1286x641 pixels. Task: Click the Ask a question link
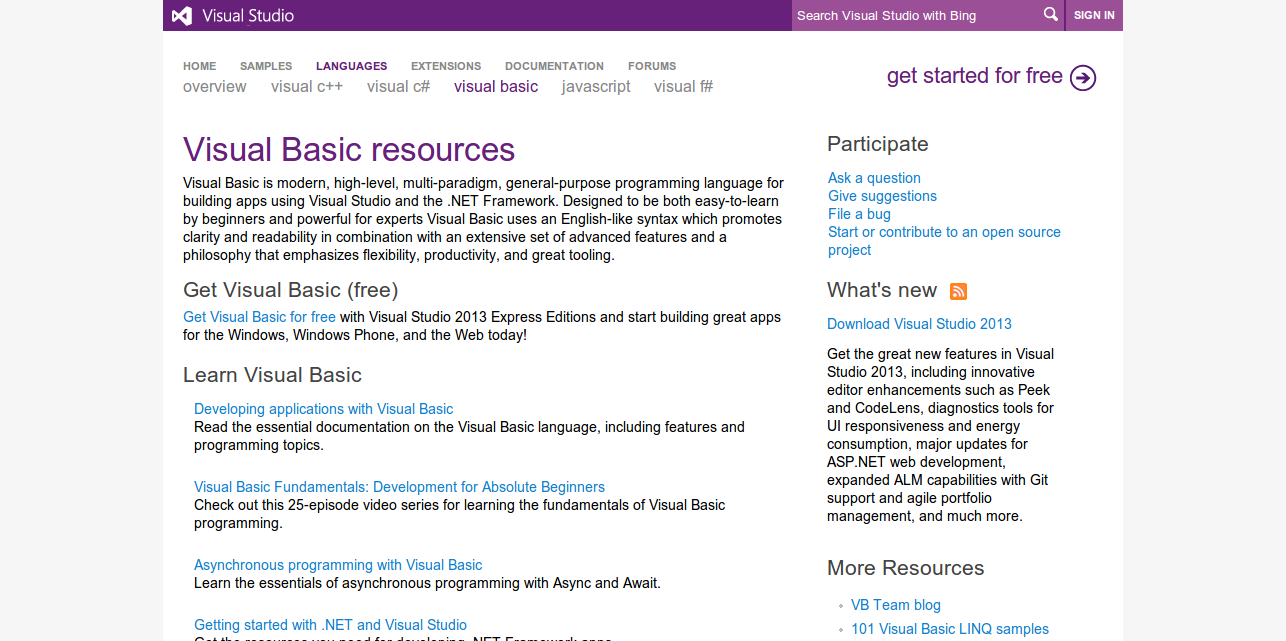875,178
